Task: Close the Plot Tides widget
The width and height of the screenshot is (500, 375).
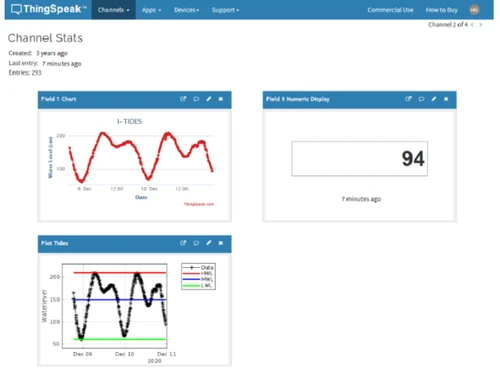Action: pyautogui.click(x=221, y=243)
